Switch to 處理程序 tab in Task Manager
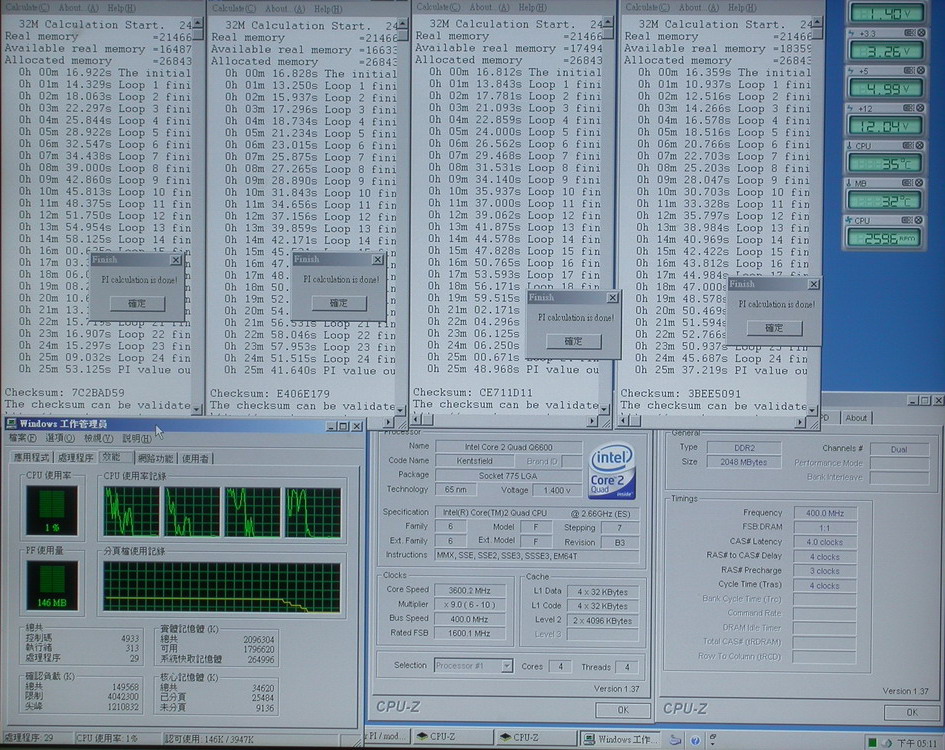The width and height of the screenshot is (945, 750). 75,458
